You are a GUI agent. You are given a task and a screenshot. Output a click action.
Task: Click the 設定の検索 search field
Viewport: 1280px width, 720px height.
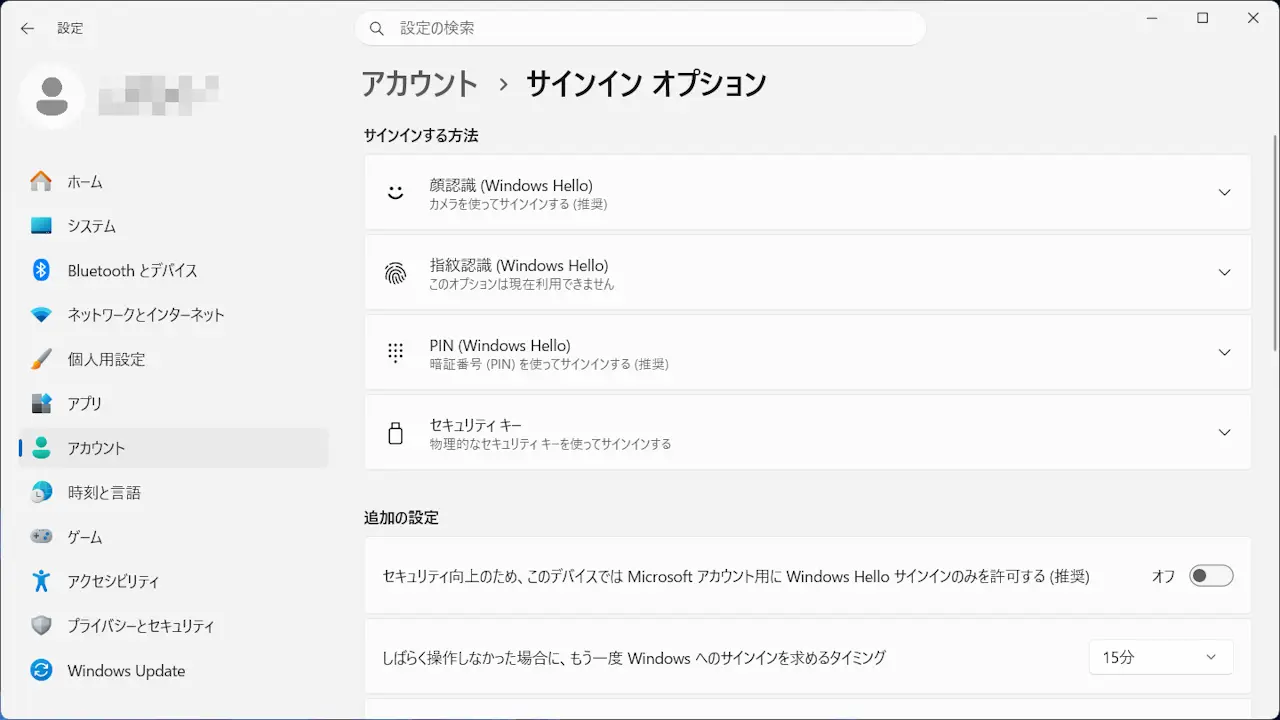coord(650,28)
